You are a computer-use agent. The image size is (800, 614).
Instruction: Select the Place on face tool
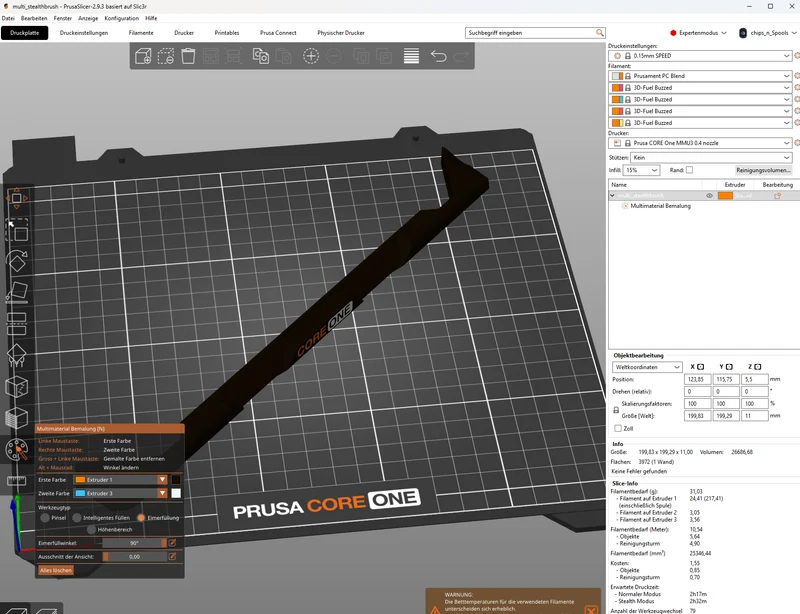(16, 292)
